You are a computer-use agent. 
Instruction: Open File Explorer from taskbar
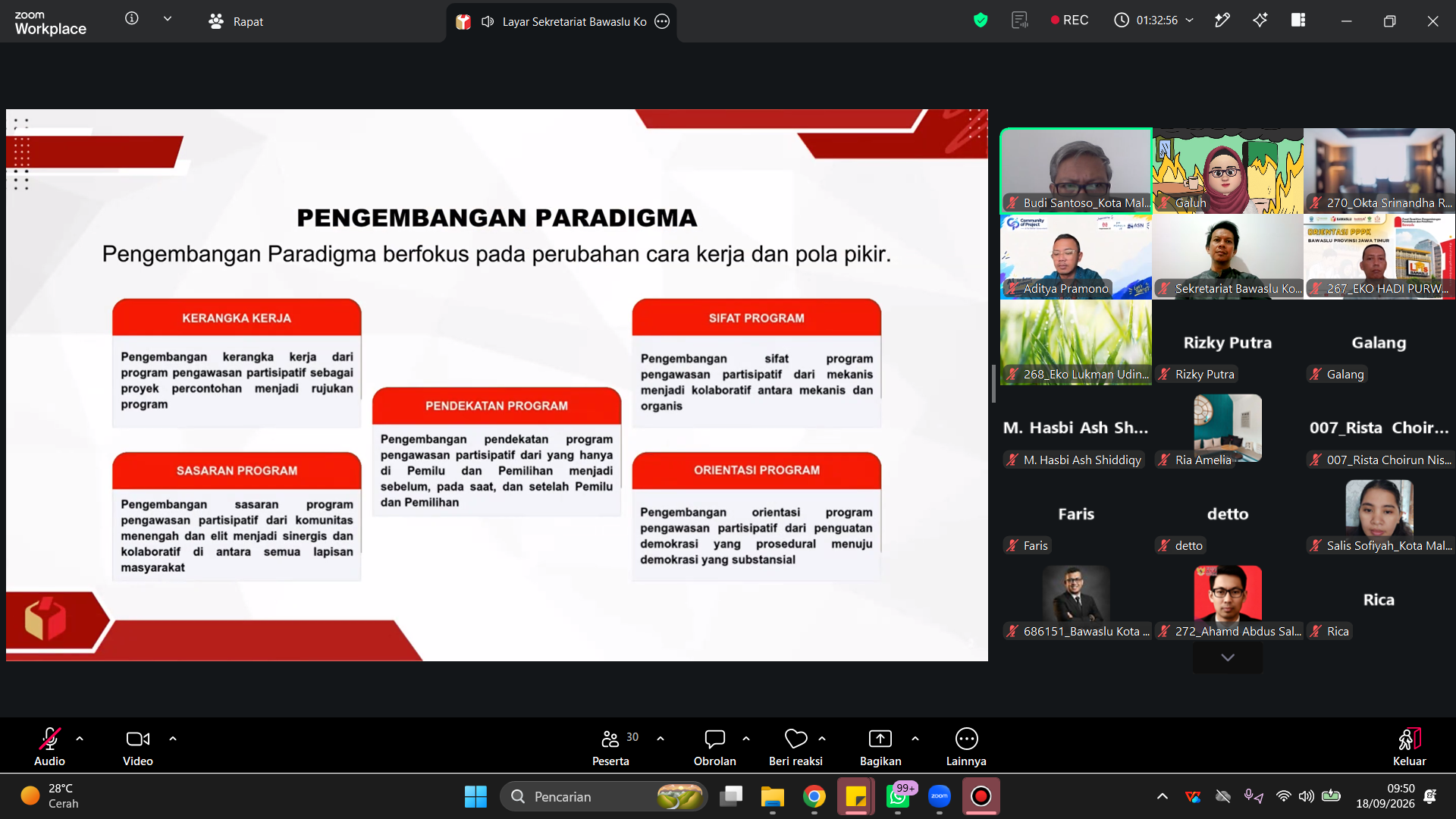[x=773, y=796]
